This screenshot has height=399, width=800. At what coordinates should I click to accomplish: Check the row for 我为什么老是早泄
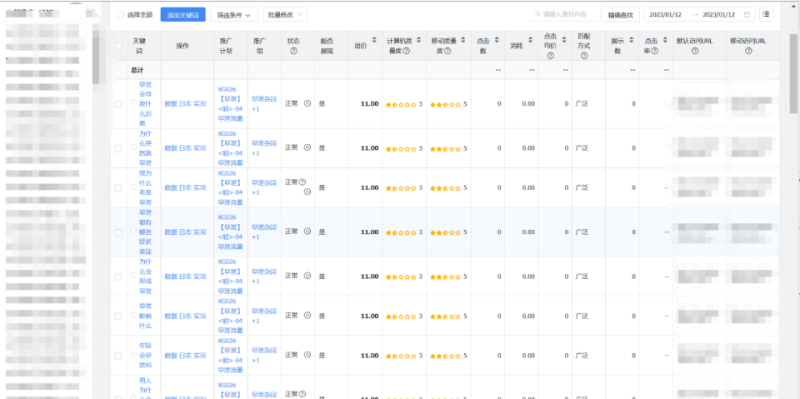(118, 188)
